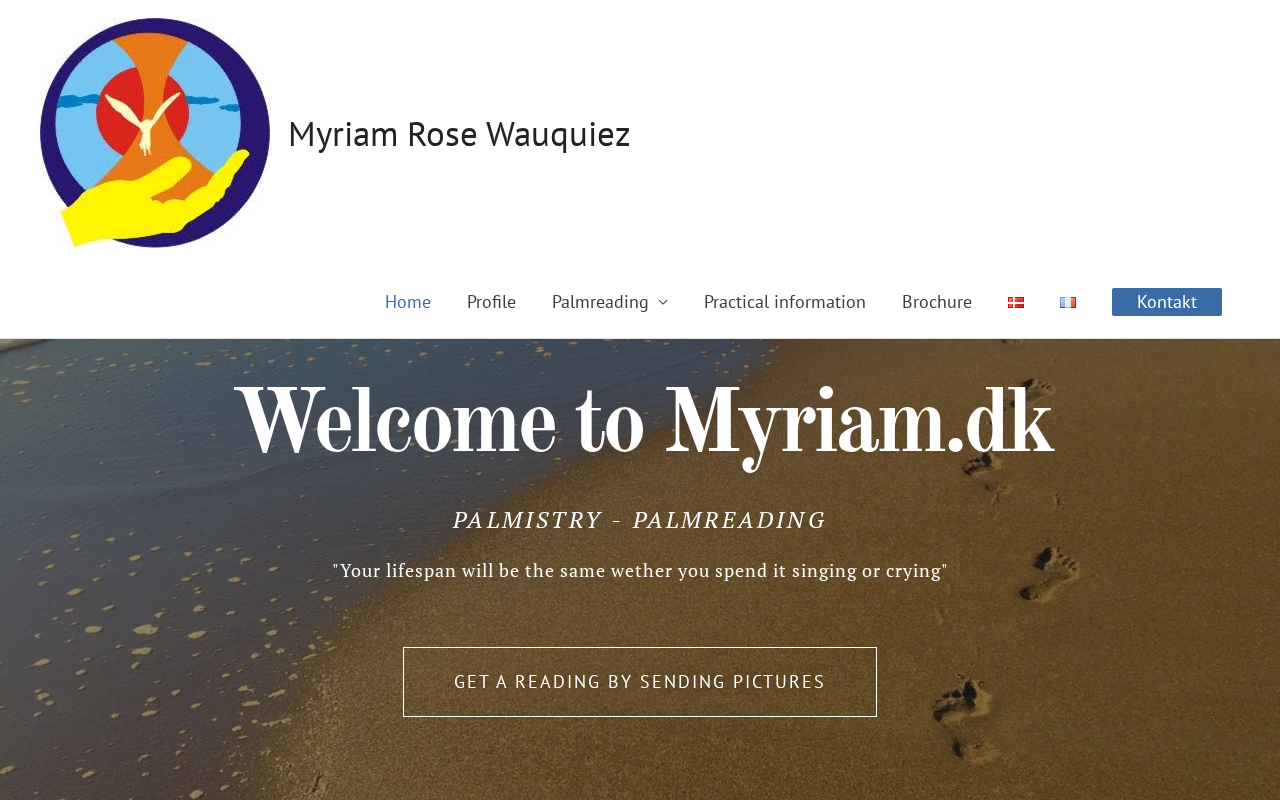Click the Myriam Rose Wauquiez site title
The image size is (1280, 800).
point(459,134)
